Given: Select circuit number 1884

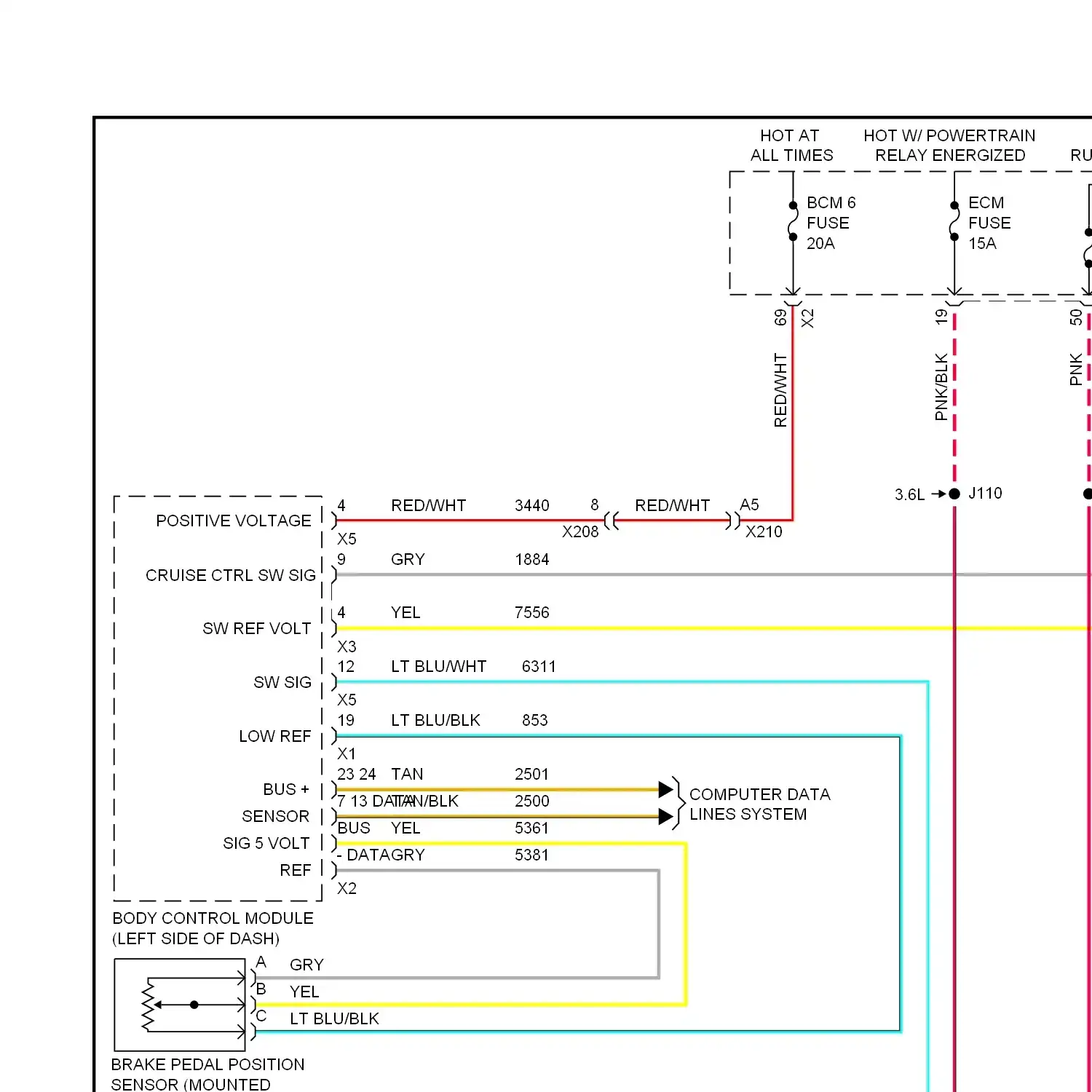Looking at the screenshot, I should pos(532,559).
